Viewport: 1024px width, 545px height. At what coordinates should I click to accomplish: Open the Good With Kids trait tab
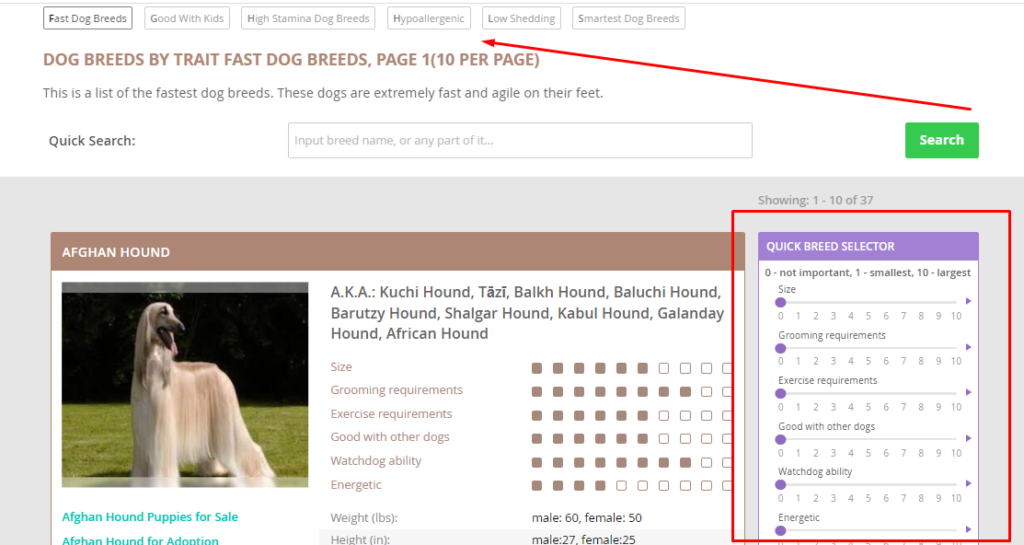coord(187,18)
